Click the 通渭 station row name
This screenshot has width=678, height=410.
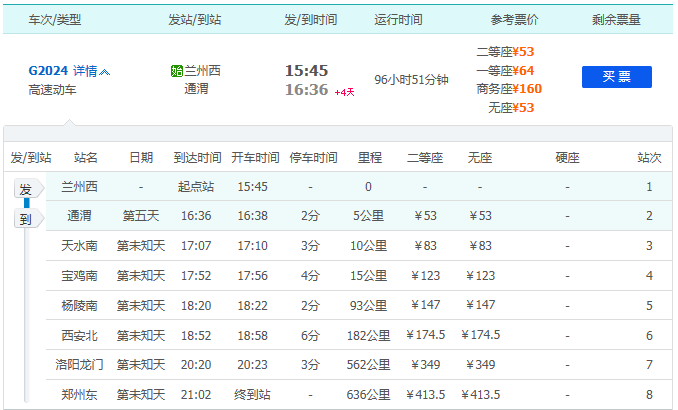click(79, 215)
